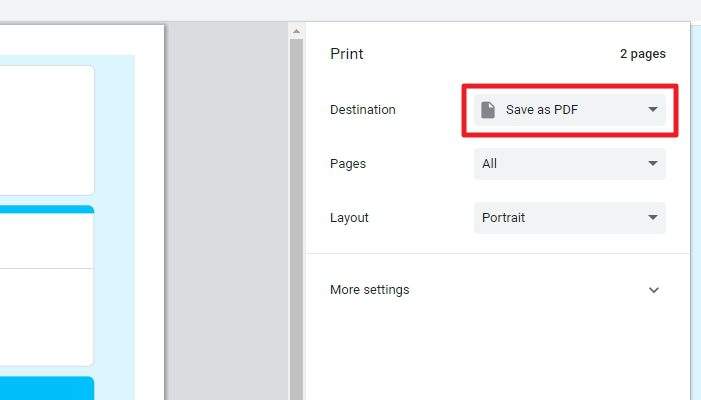The image size is (701, 400).
Task: Click the PDF document icon in Destination
Action: [x=488, y=110]
